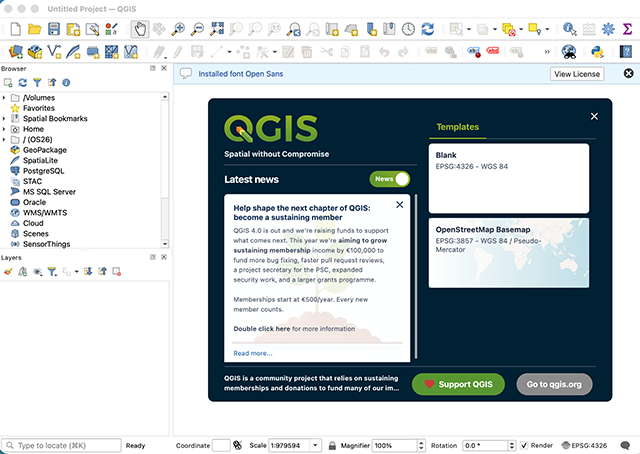Toggle the News switch off

click(390, 179)
